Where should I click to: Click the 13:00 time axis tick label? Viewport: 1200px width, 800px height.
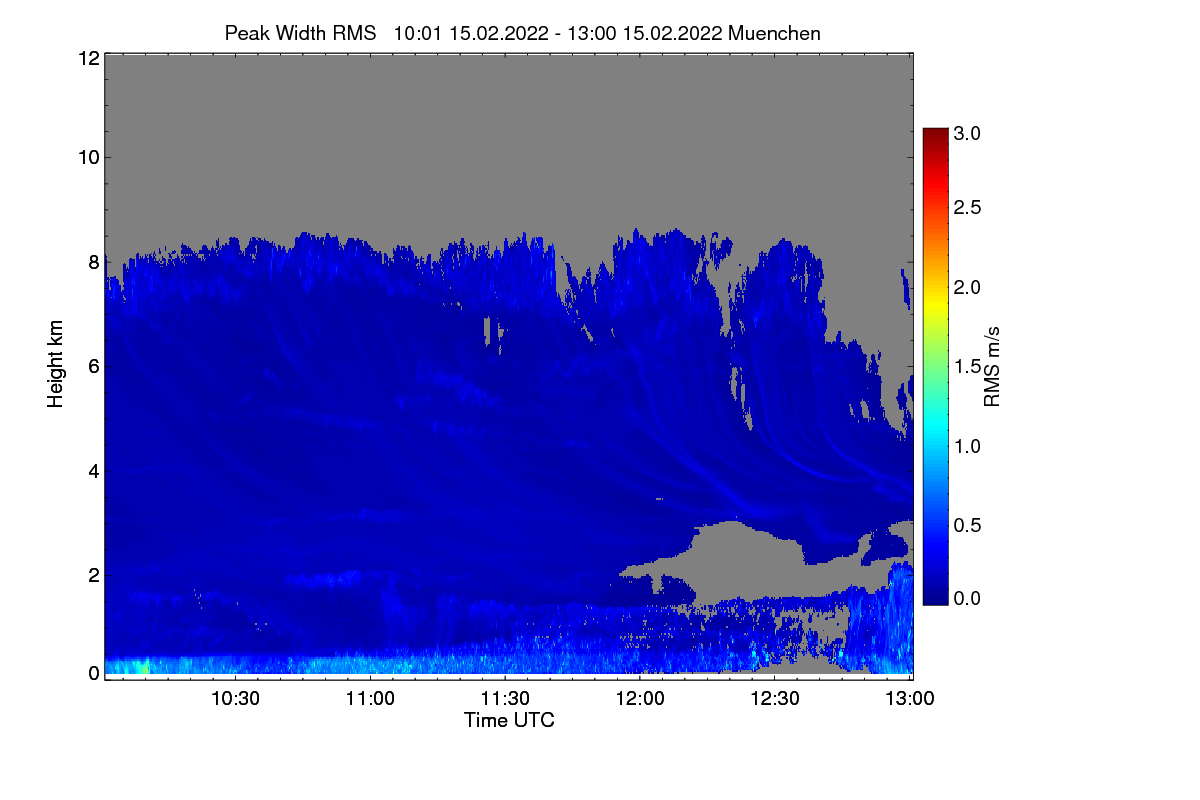coord(909,699)
